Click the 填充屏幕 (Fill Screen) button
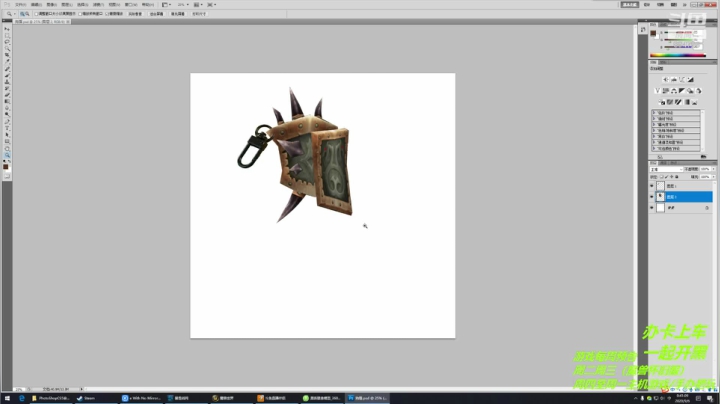The width and height of the screenshot is (720, 404). coord(178,14)
